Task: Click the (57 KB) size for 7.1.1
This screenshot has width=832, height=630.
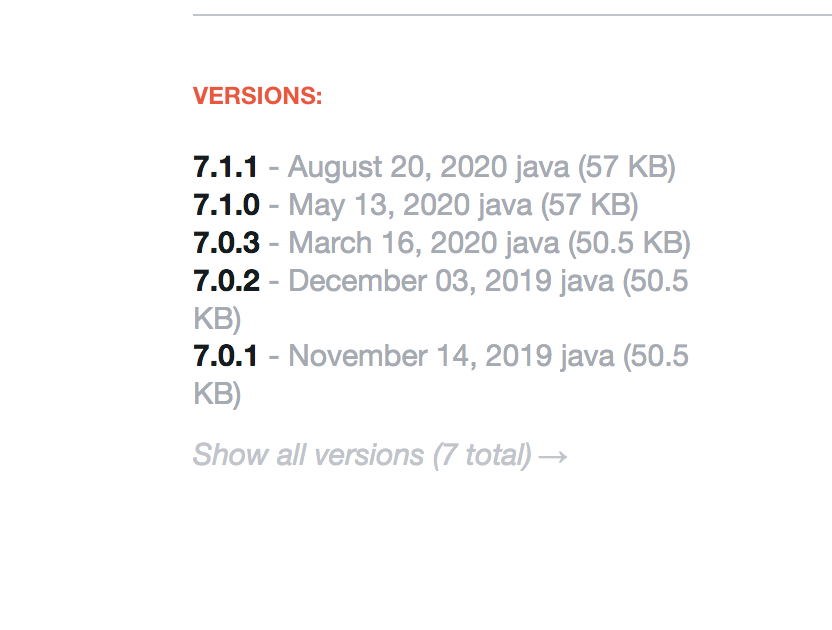Action: pos(627,168)
